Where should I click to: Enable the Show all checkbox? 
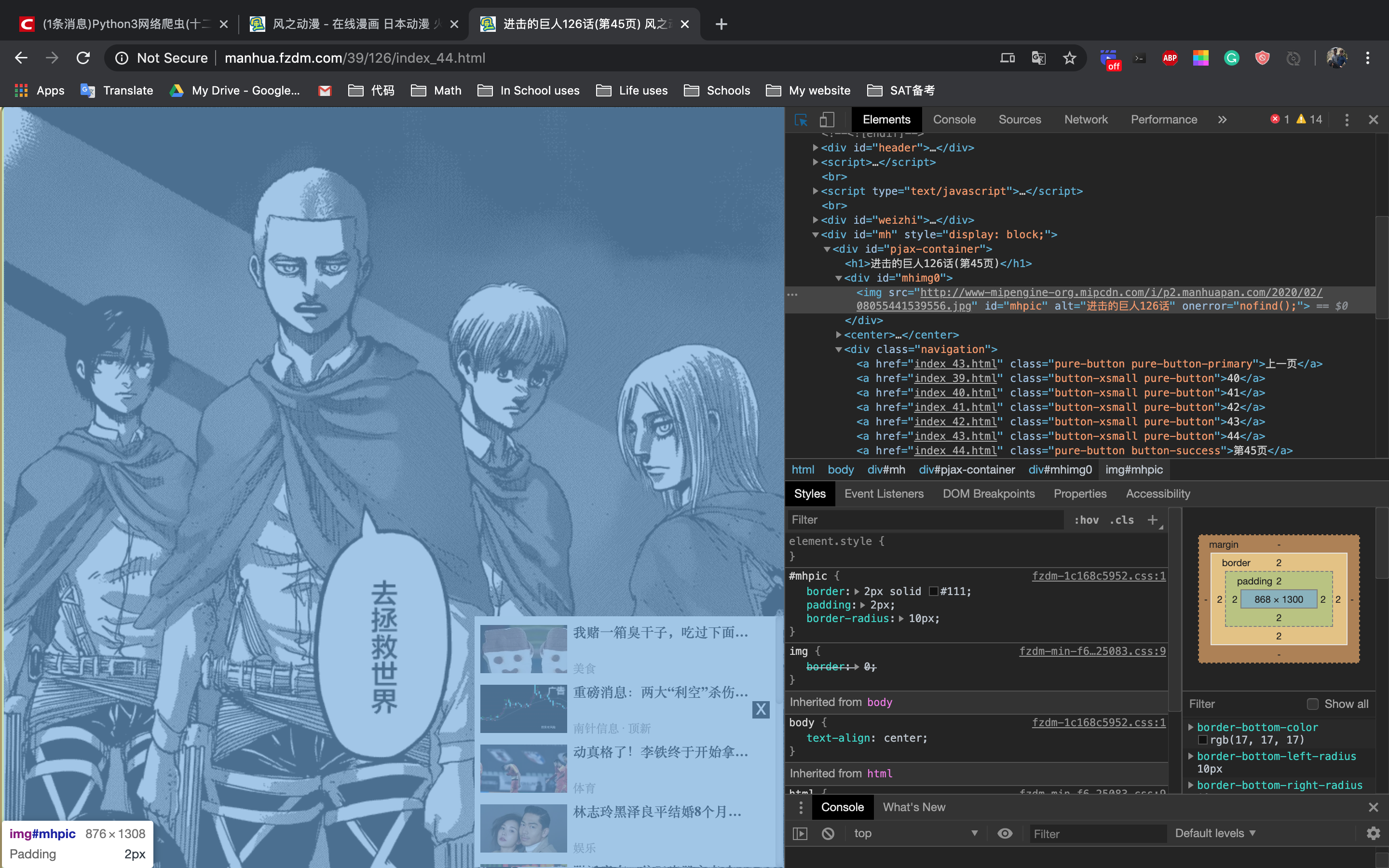coord(1312,704)
